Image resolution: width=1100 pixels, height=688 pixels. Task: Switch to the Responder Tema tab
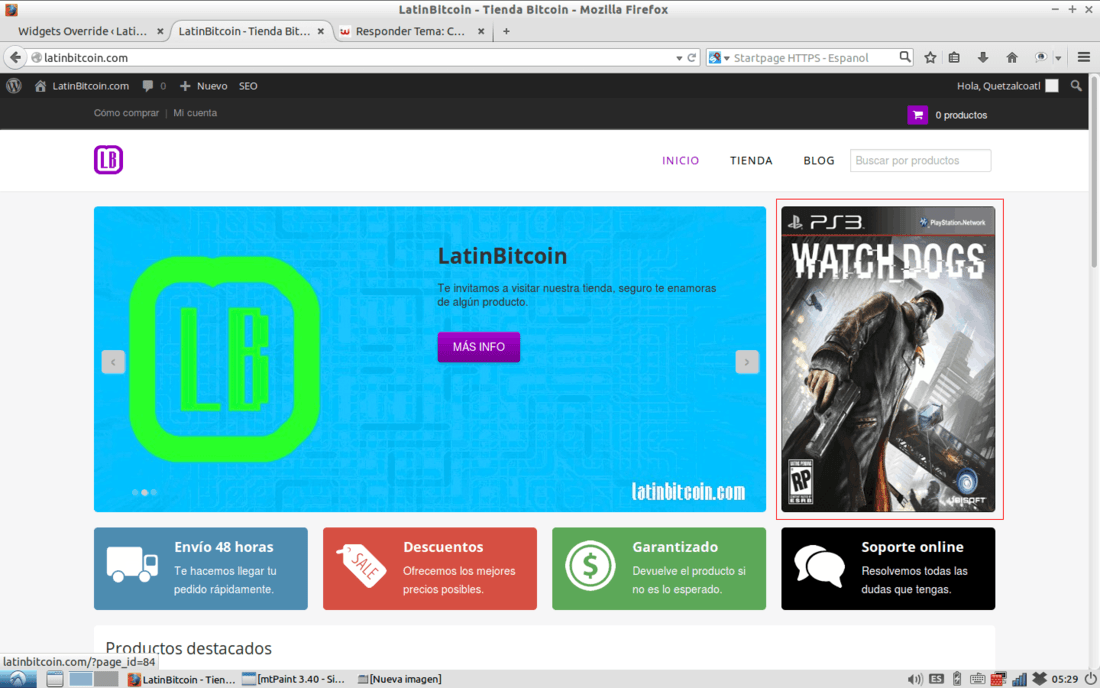click(x=410, y=31)
